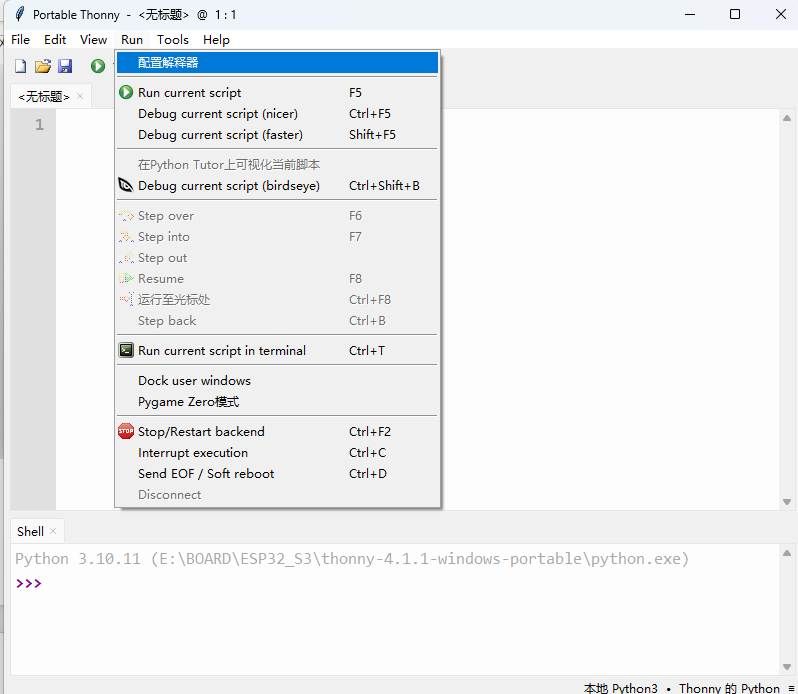Close the Shell tab

click(53, 531)
